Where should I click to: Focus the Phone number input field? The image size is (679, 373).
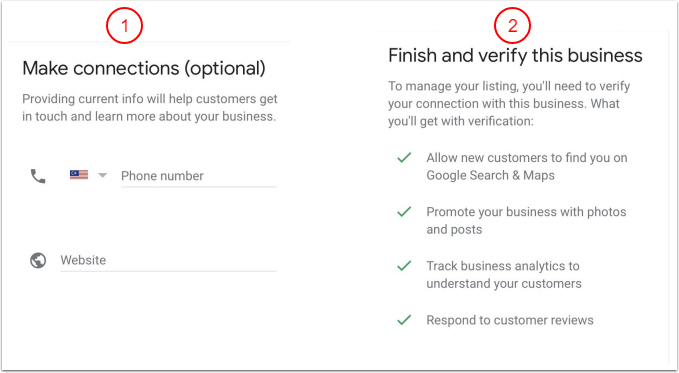point(199,176)
